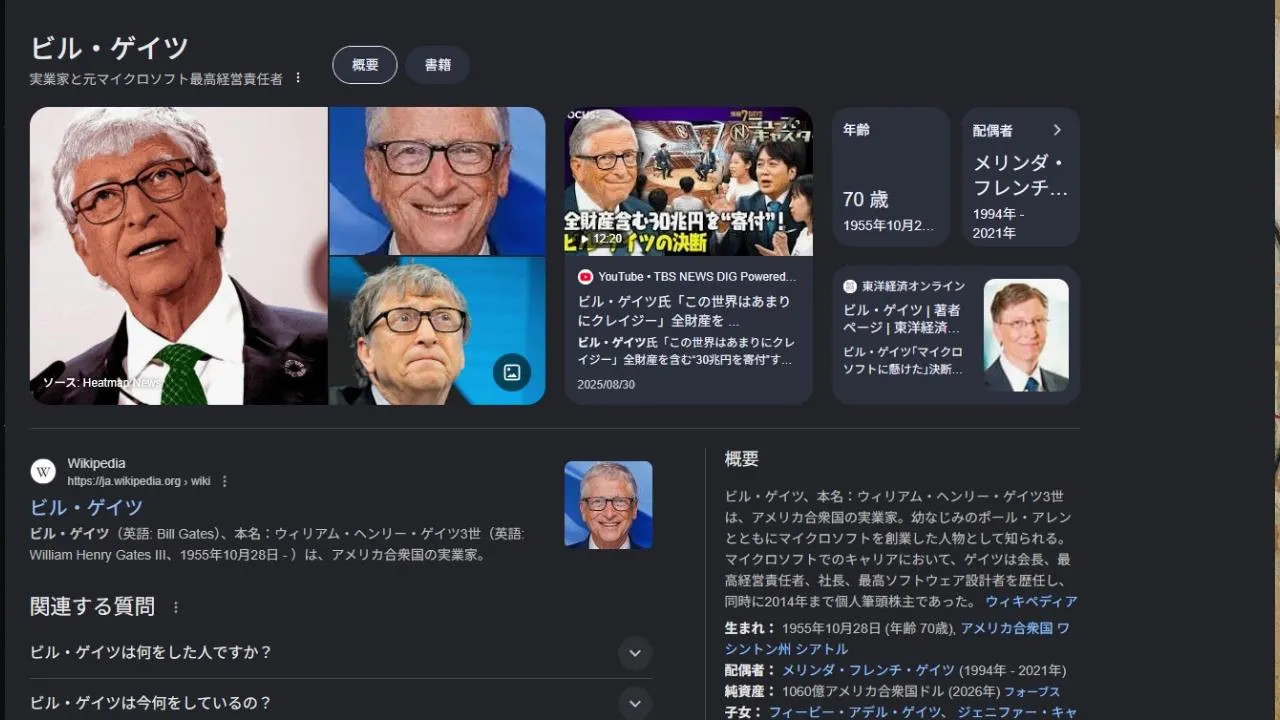This screenshot has width=1280, height=720.
Task: Open the ja.wikipedia.org URL breadcrumb
Action: [139, 481]
